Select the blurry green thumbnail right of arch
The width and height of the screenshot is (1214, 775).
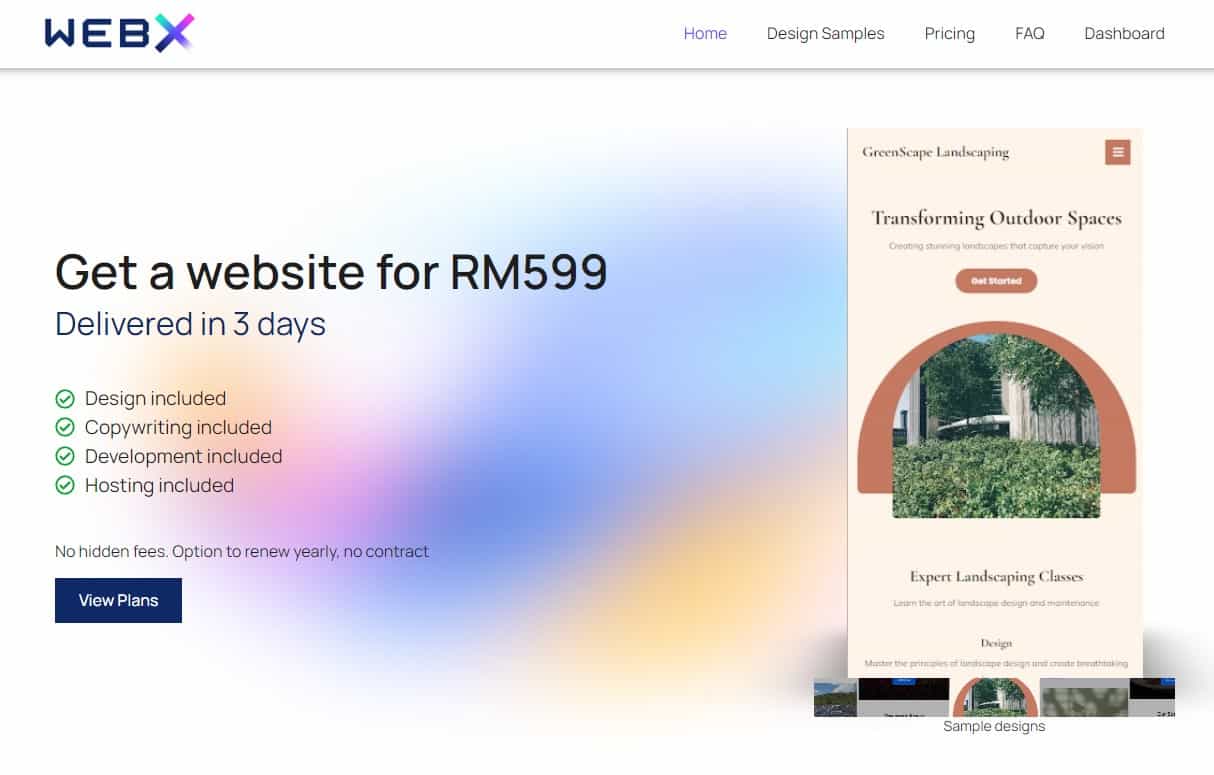pyautogui.click(x=1084, y=697)
